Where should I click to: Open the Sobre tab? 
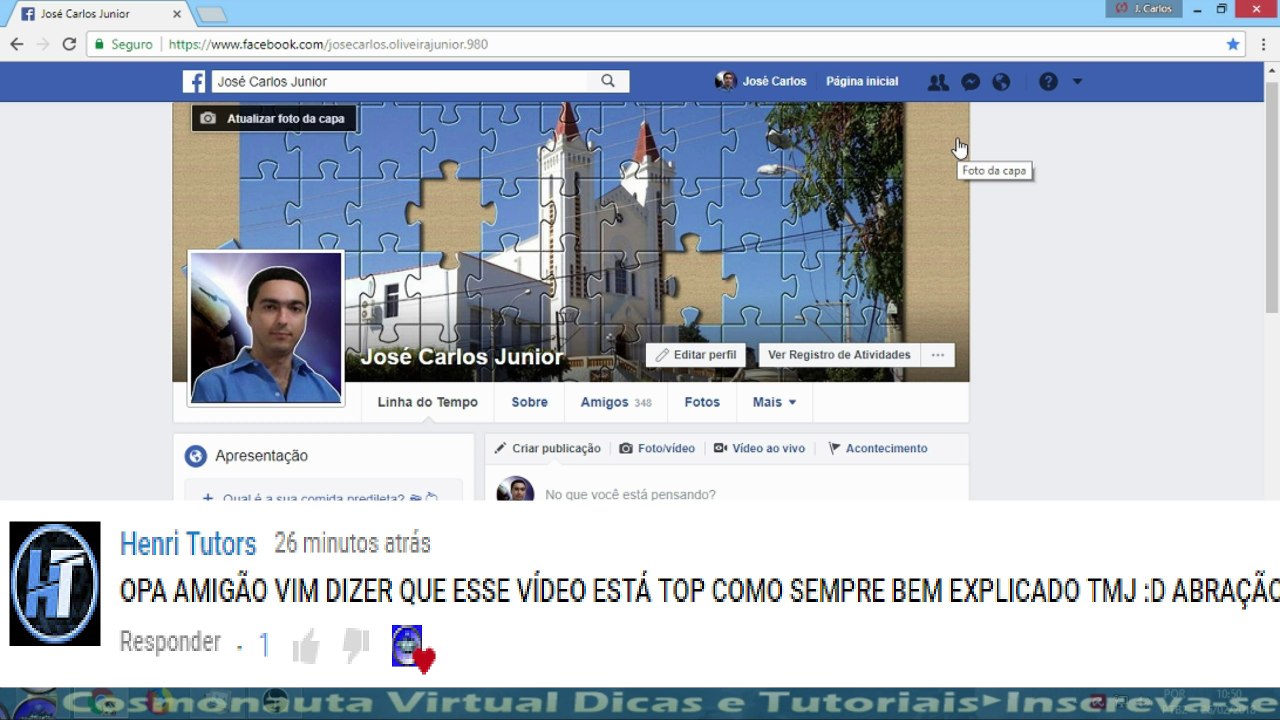pyautogui.click(x=529, y=402)
